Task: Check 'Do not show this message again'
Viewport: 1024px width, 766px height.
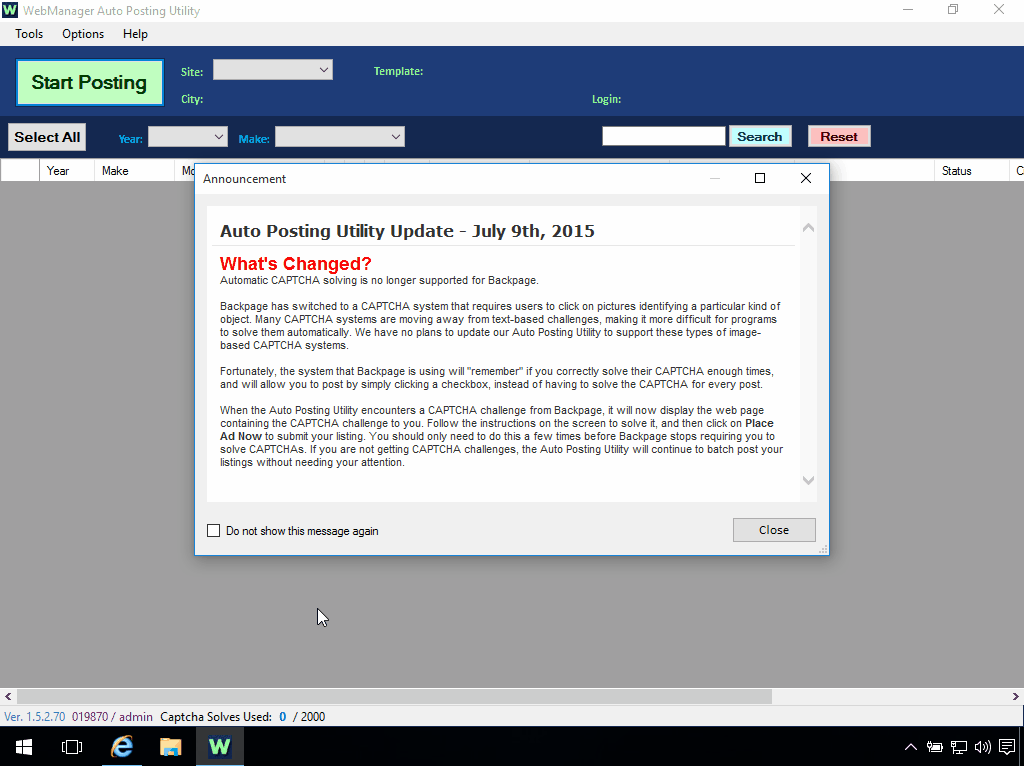Action: pyautogui.click(x=214, y=531)
